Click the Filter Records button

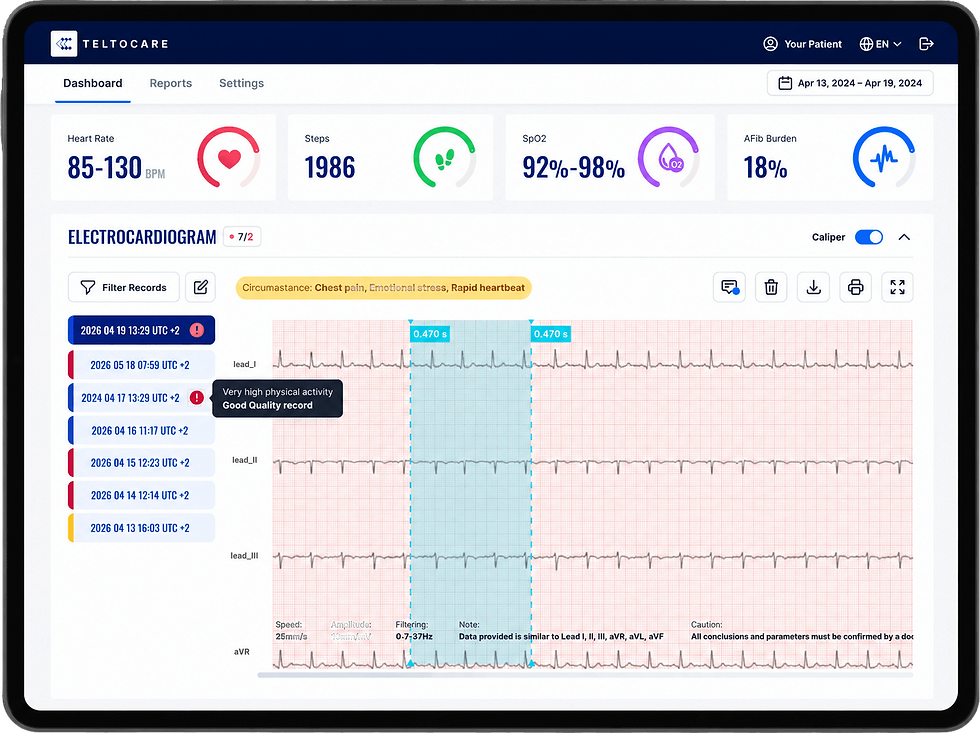[x=124, y=287]
